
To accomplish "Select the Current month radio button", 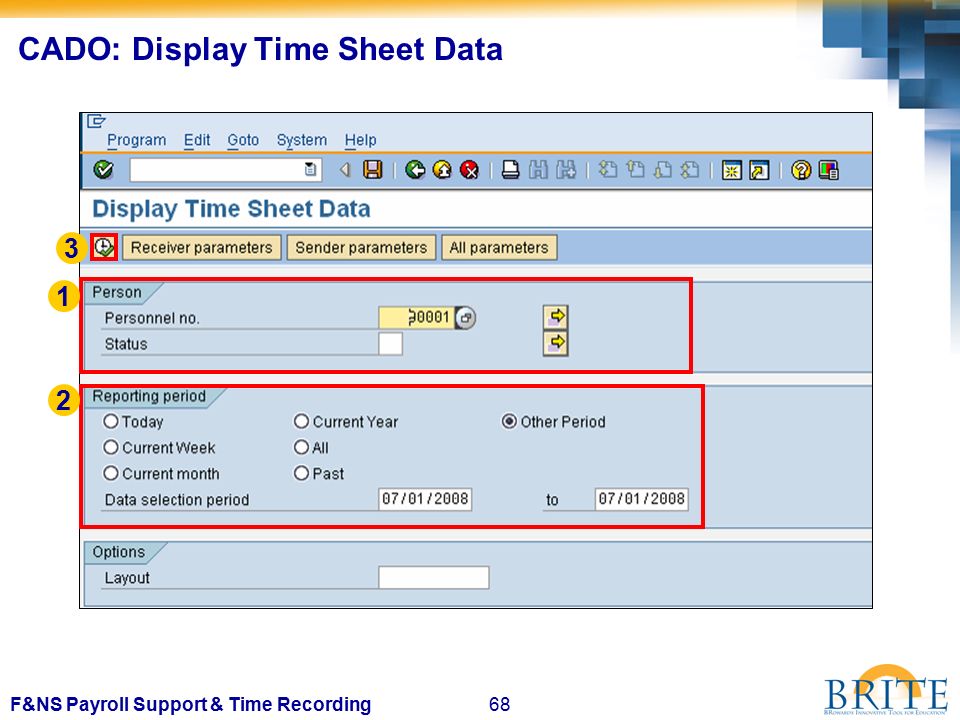I will (111, 473).
